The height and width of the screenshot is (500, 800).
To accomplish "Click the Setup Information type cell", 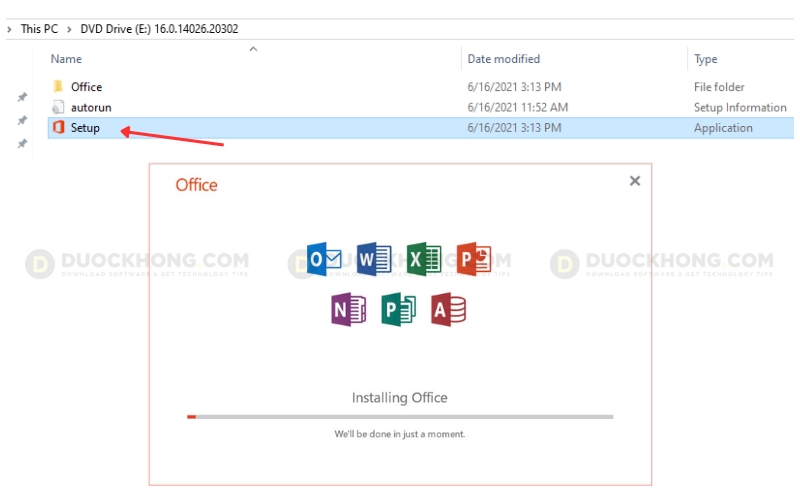I will [x=740, y=108].
